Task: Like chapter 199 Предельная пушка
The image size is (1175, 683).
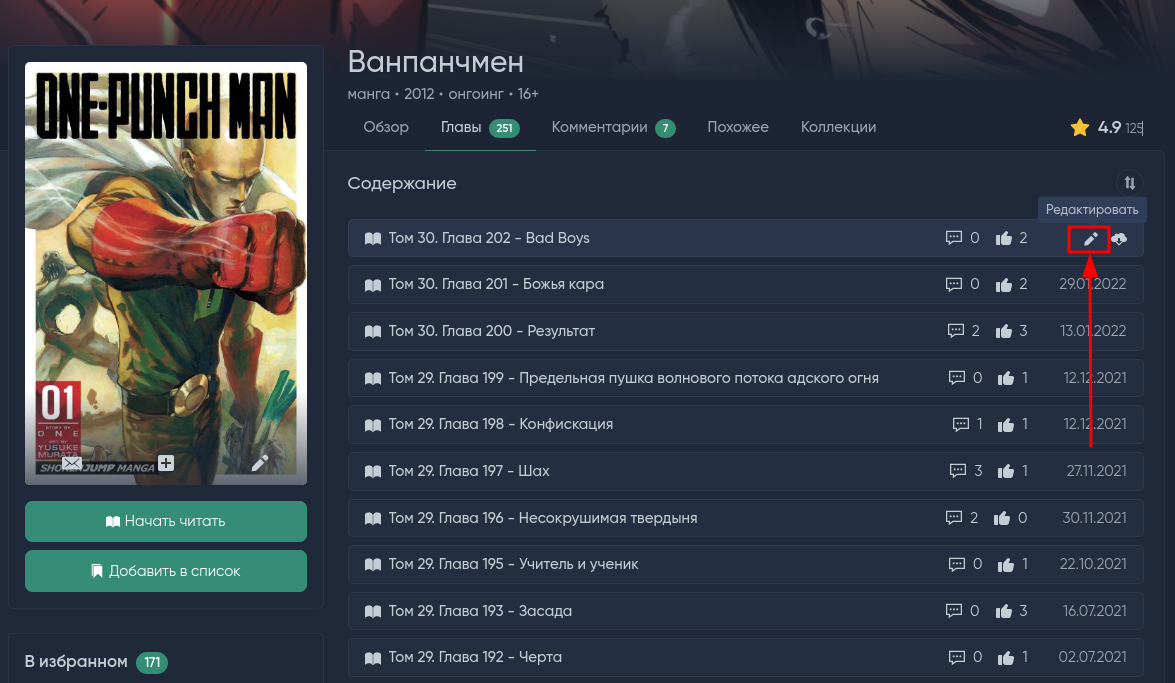Action: (1006, 379)
